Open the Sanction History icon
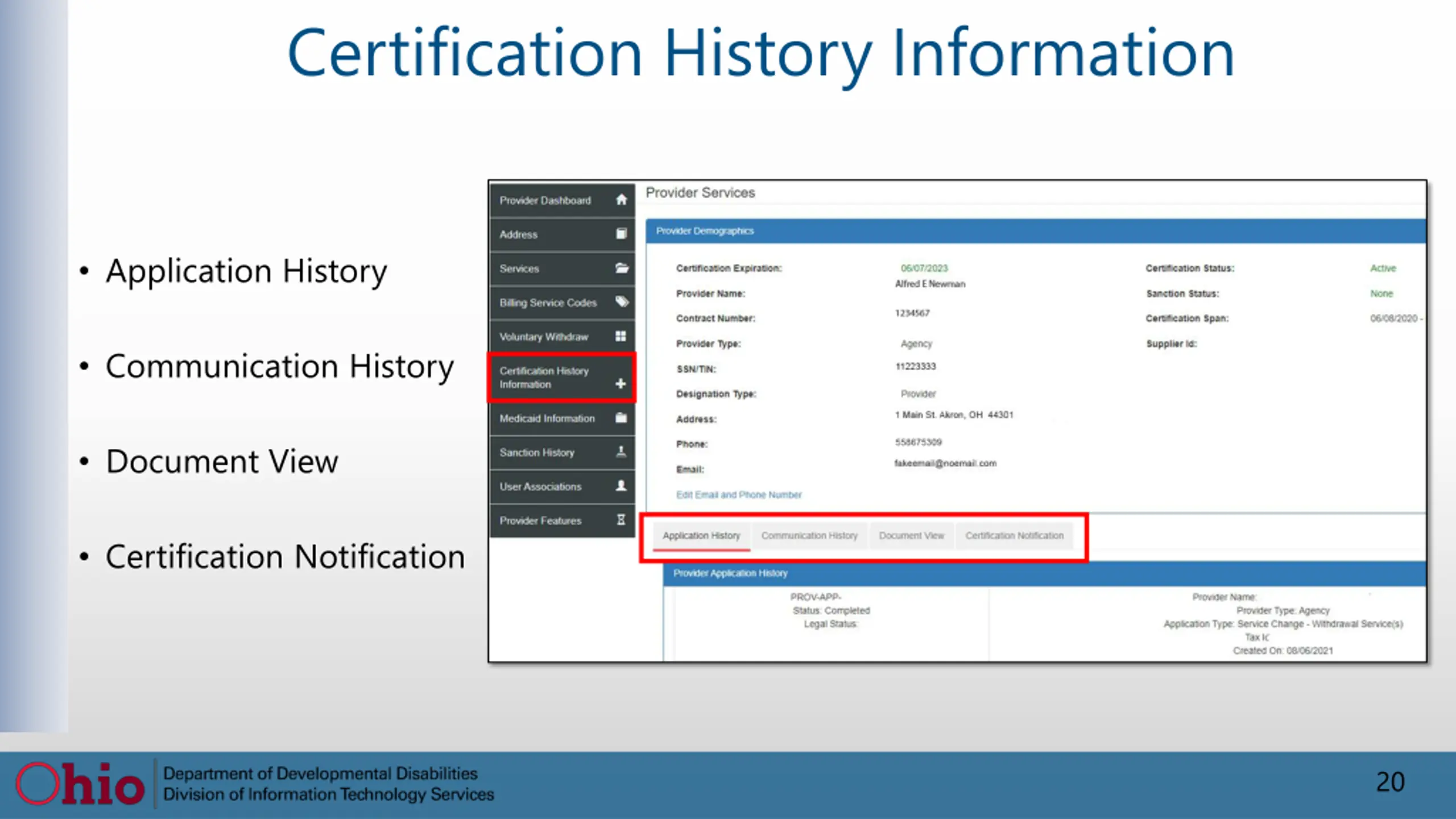Viewport: 1456px width, 819px height. tap(621, 452)
